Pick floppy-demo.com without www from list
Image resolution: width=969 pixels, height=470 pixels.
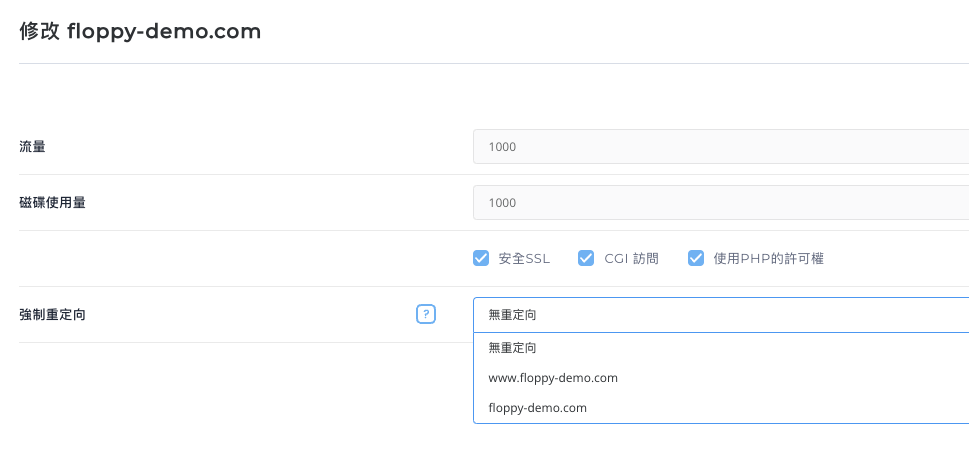click(x=537, y=408)
